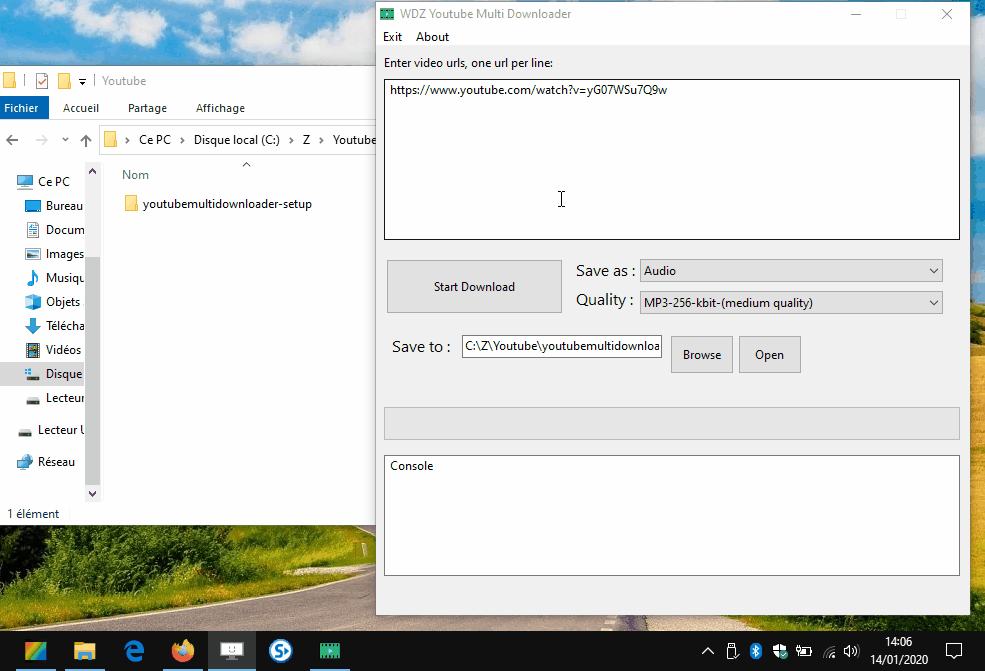Image resolution: width=985 pixels, height=671 pixels.
Task: Click the Windows Security shield tray icon
Action: pyautogui.click(x=780, y=651)
